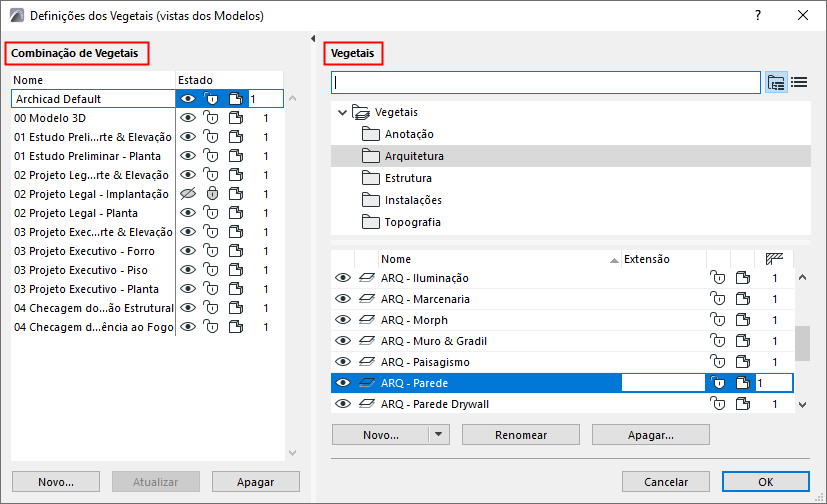The height and width of the screenshot is (504, 827).
Task: Open the Novo dropdown arrow under layers list
Action: pos(439,435)
